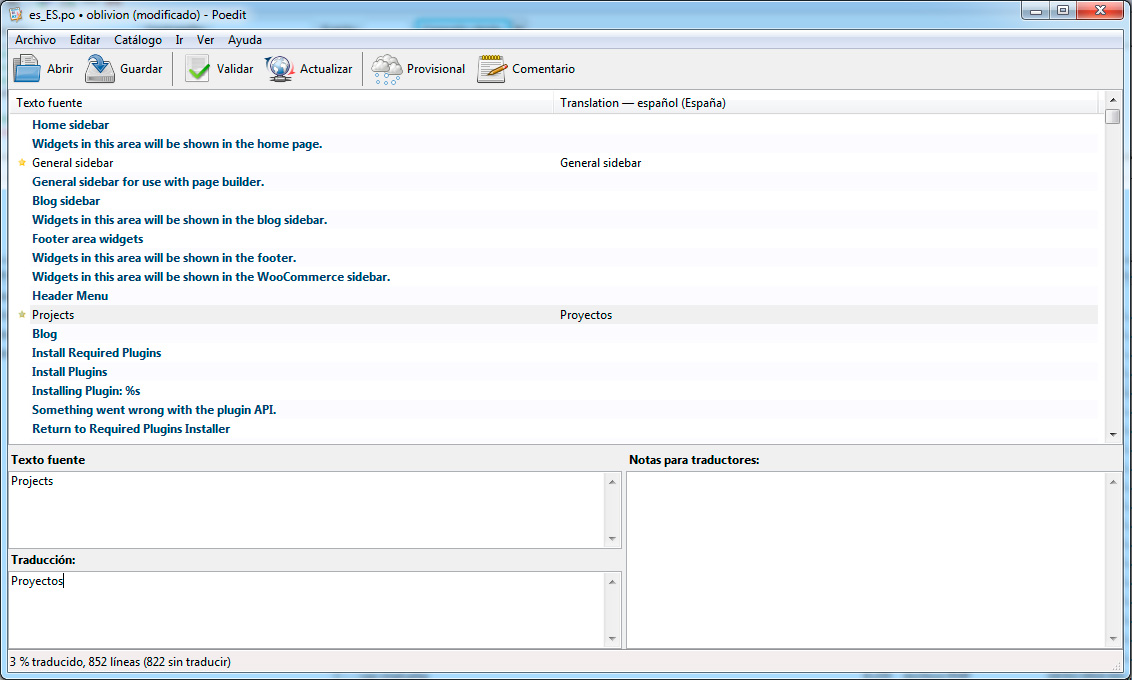Open the Ver menu
Image resolution: width=1132 pixels, height=680 pixels.
(206, 40)
